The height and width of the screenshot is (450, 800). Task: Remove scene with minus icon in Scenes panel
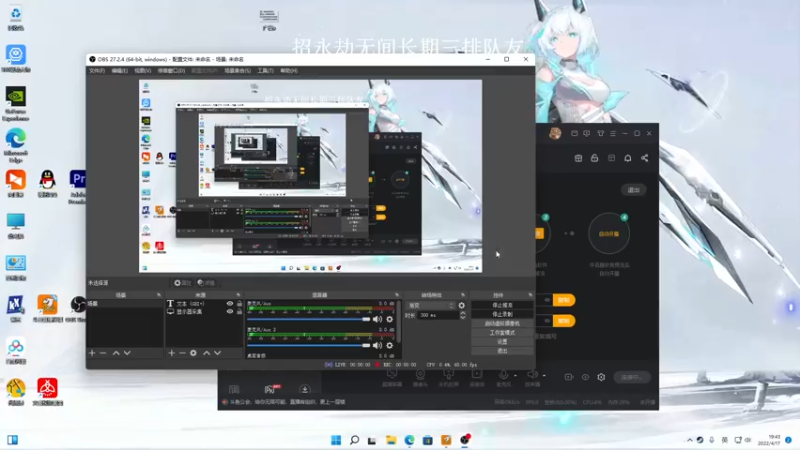103,353
